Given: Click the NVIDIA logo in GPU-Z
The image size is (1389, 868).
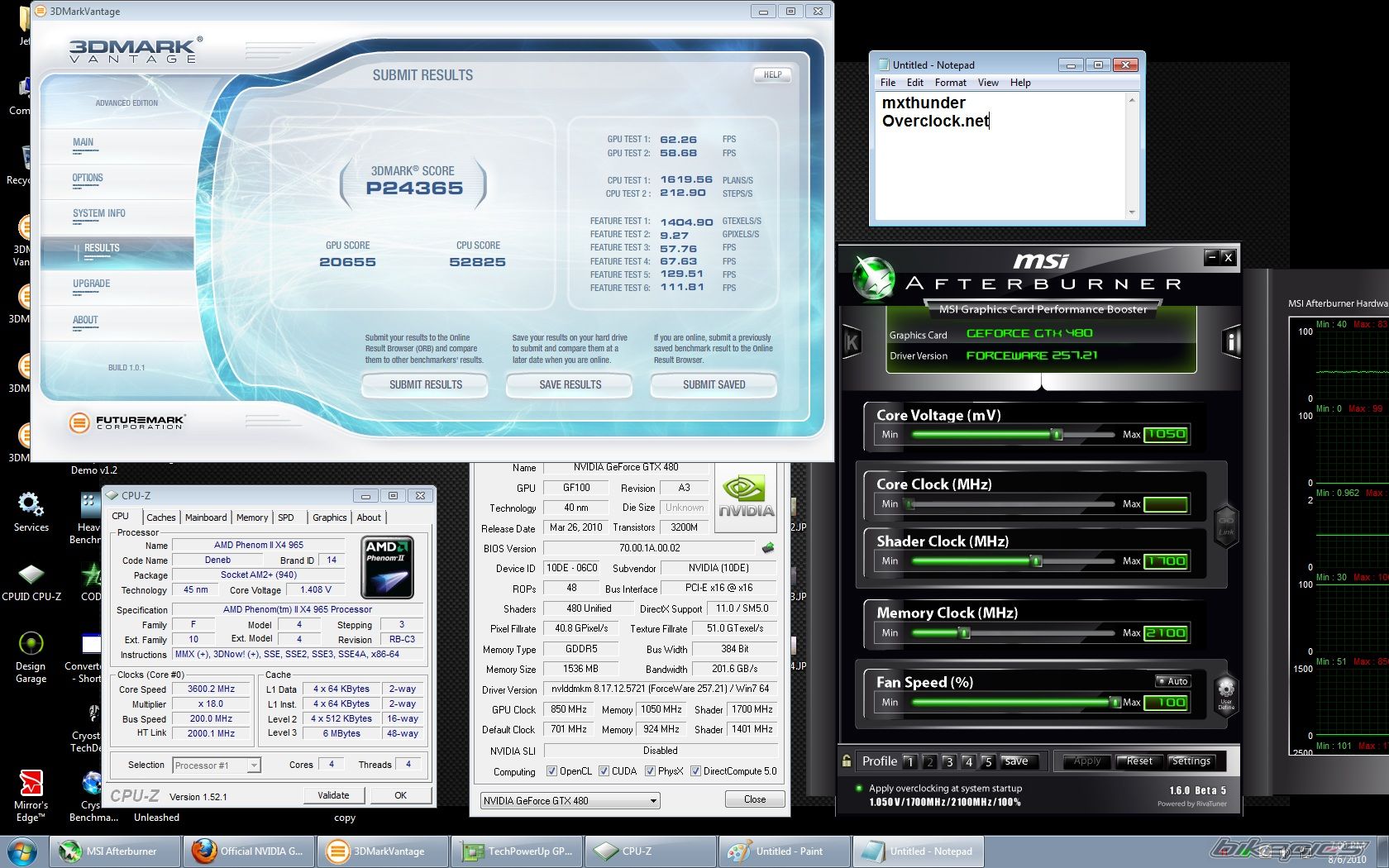Looking at the screenshot, I should 746,497.
